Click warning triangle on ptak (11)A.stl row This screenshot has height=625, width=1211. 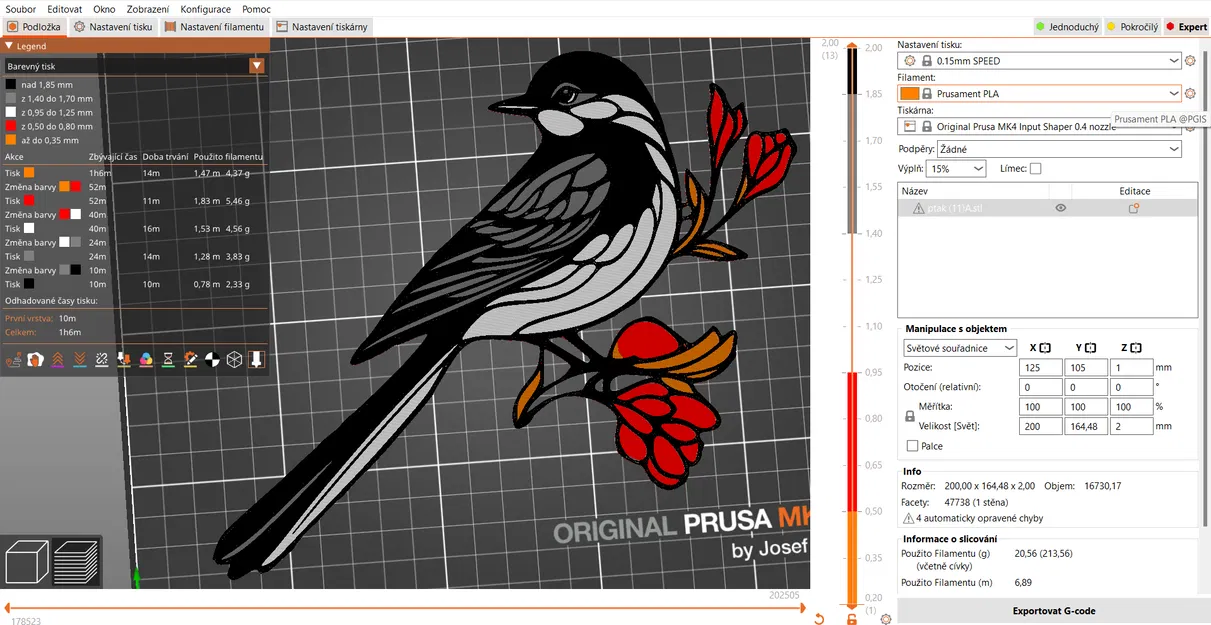[x=918, y=208]
